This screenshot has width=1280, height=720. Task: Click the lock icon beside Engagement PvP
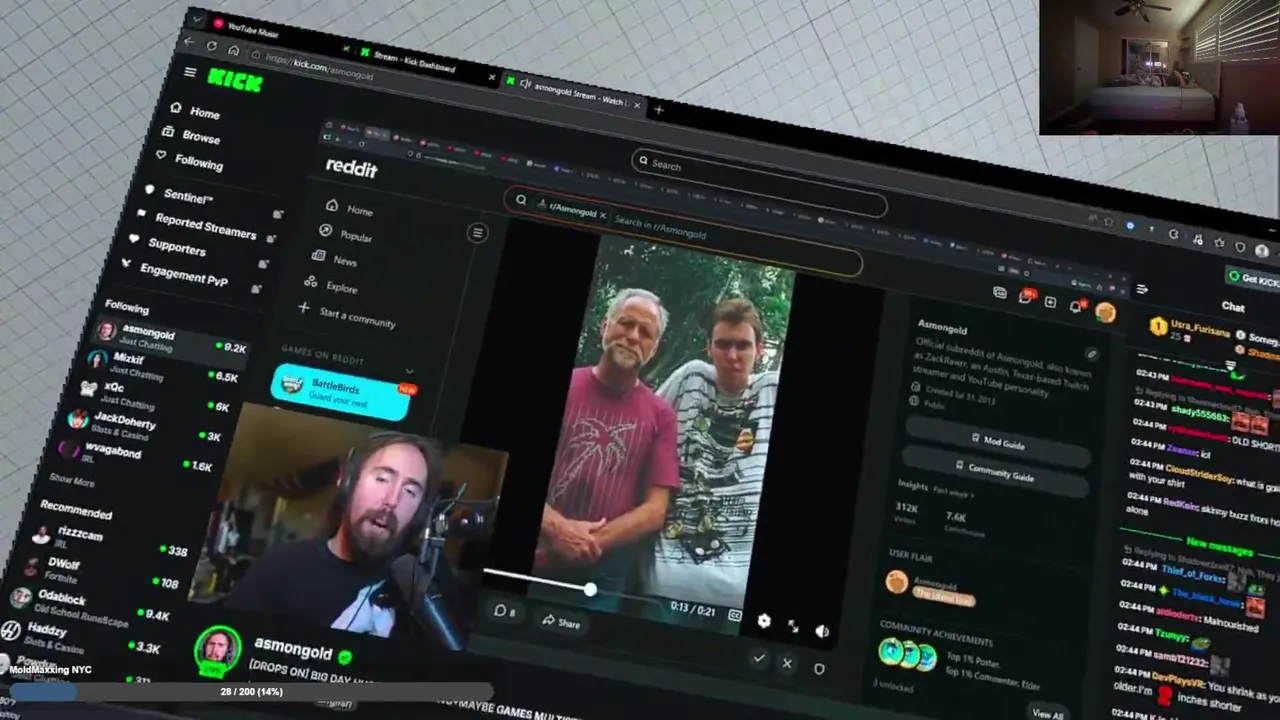coord(255,289)
